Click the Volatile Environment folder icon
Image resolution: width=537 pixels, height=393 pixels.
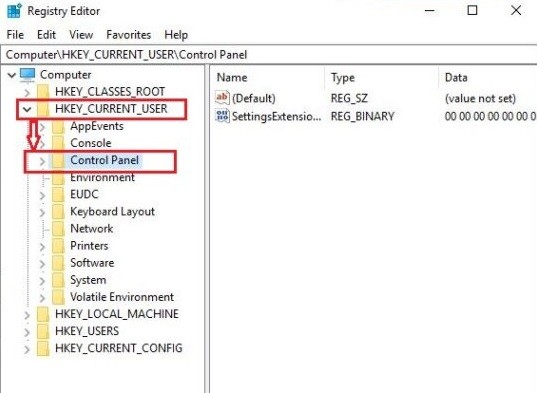58,297
